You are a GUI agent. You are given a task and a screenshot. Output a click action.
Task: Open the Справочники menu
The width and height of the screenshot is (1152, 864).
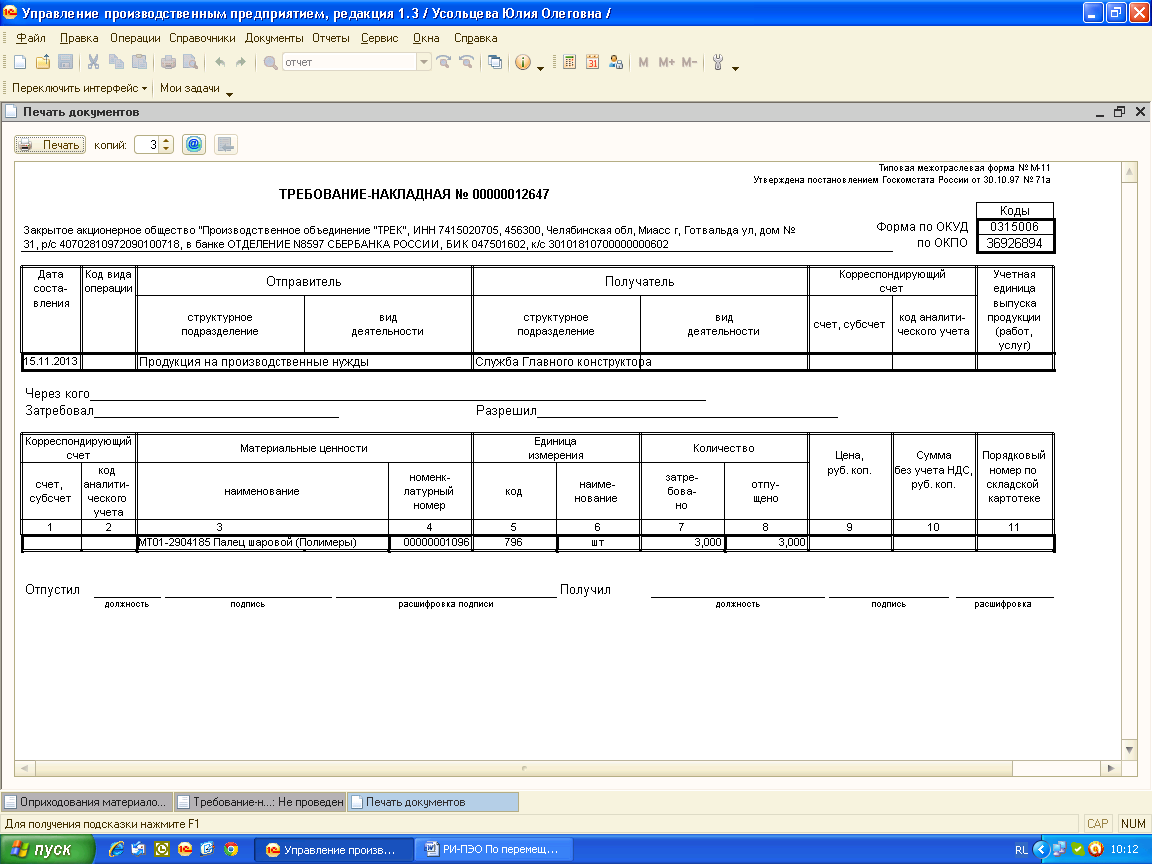(x=202, y=38)
